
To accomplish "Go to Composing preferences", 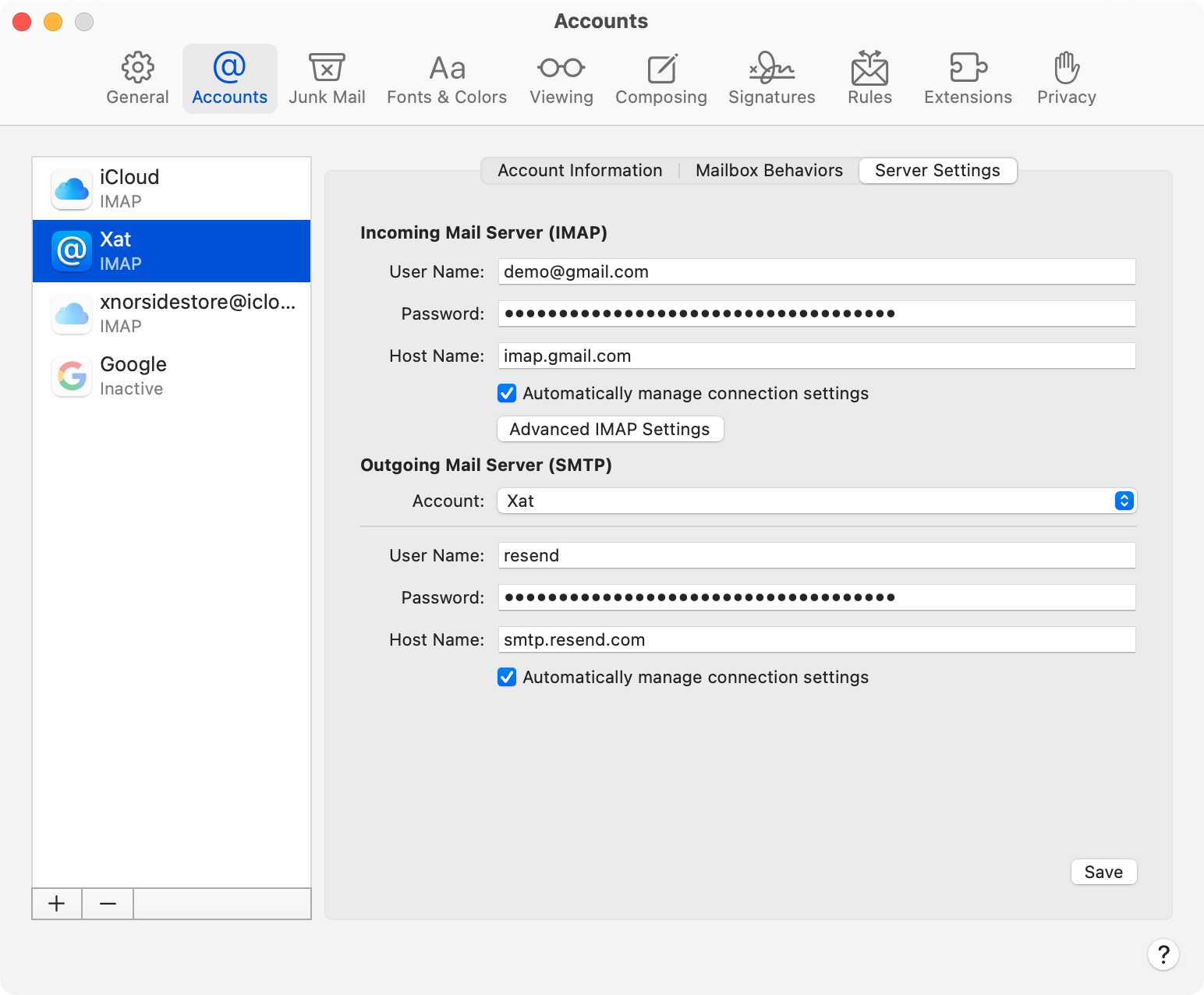I will [x=661, y=79].
